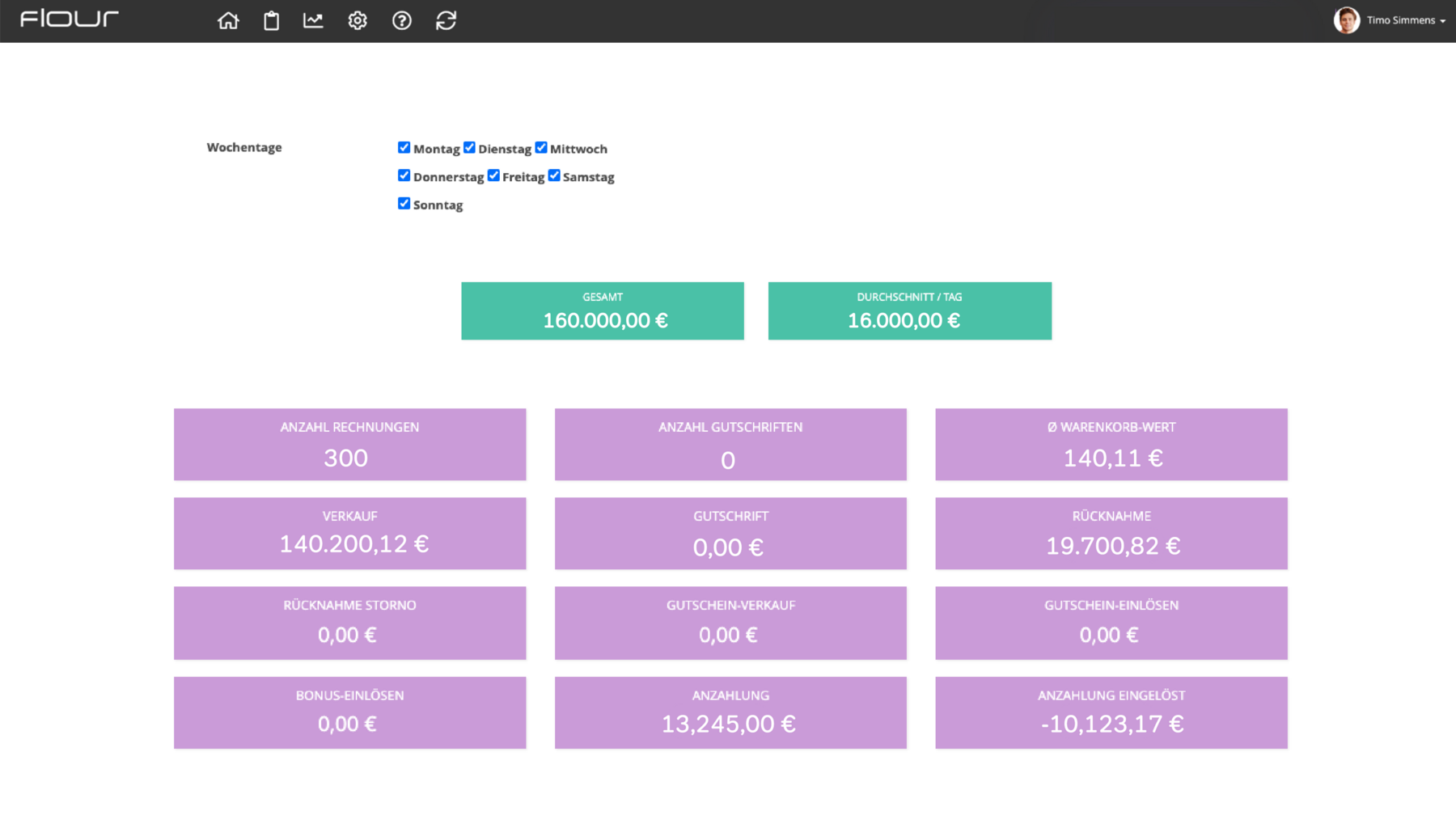Deselect the Samstag checkbox
The height and width of the screenshot is (828, 1456).
pos(554,175)
